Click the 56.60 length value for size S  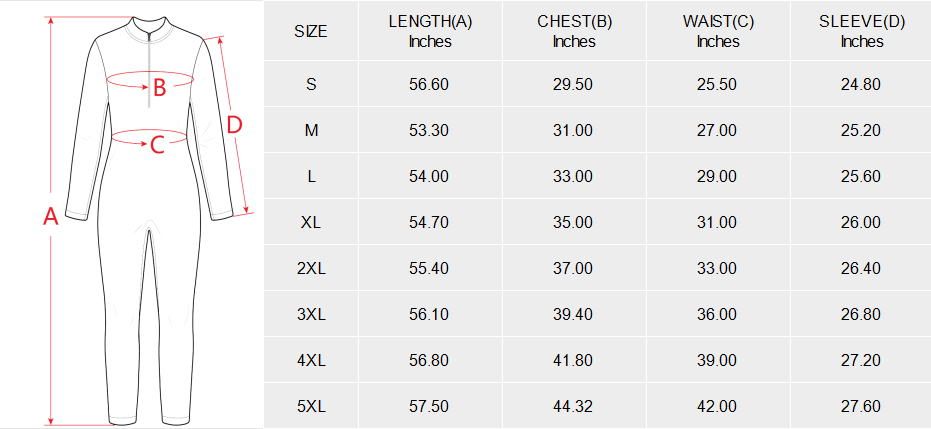click(429, 84)
